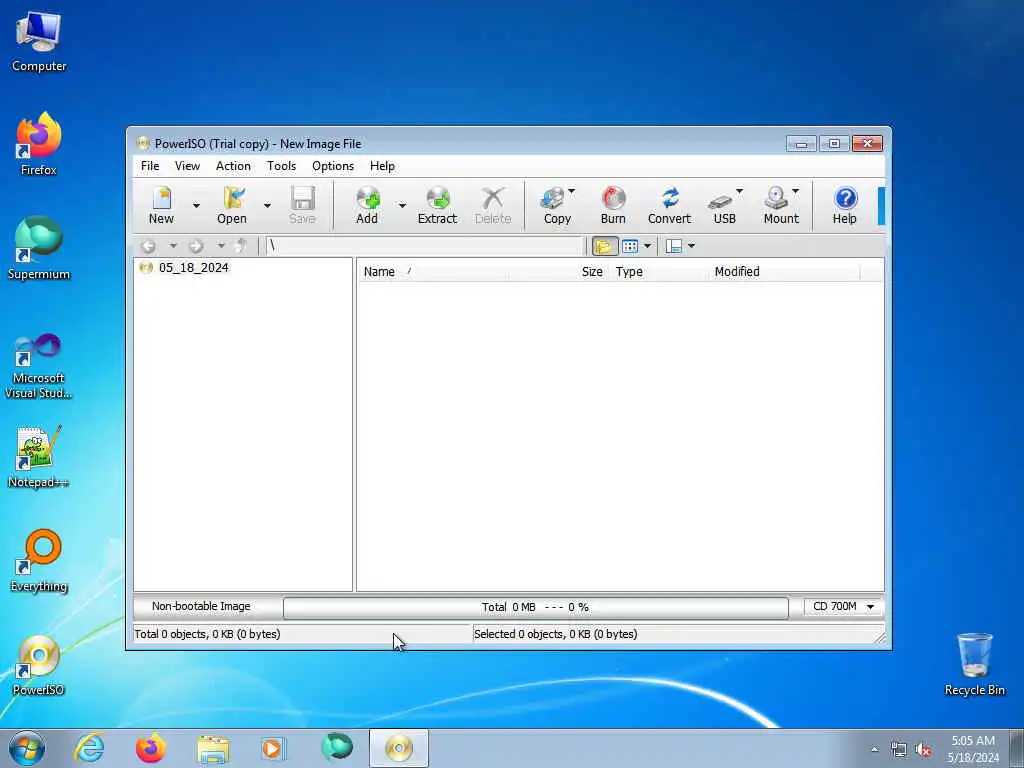This screenshot has height=768, width=1024.
Task: Open the PowerISO desktop shortcut
Action: pos(39,665)
